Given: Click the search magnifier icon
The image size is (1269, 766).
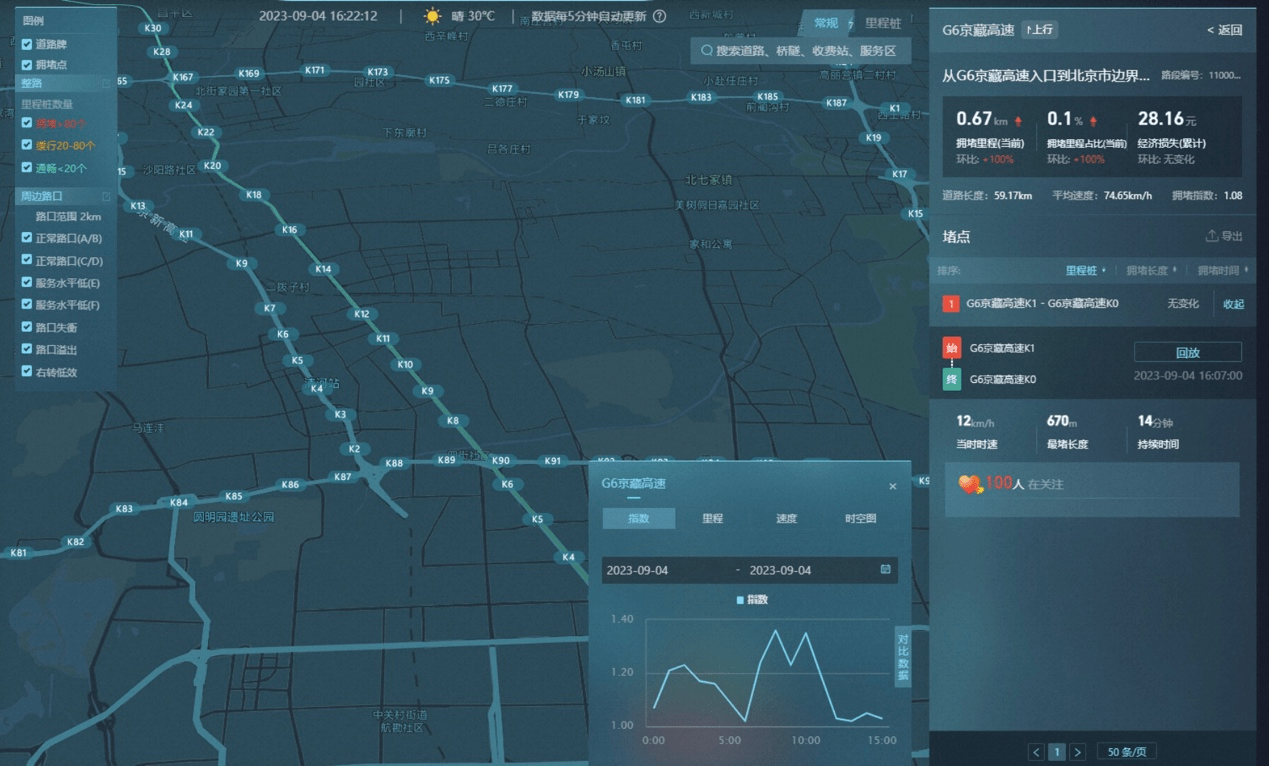Looking at the screenshot, I should 707,51.
